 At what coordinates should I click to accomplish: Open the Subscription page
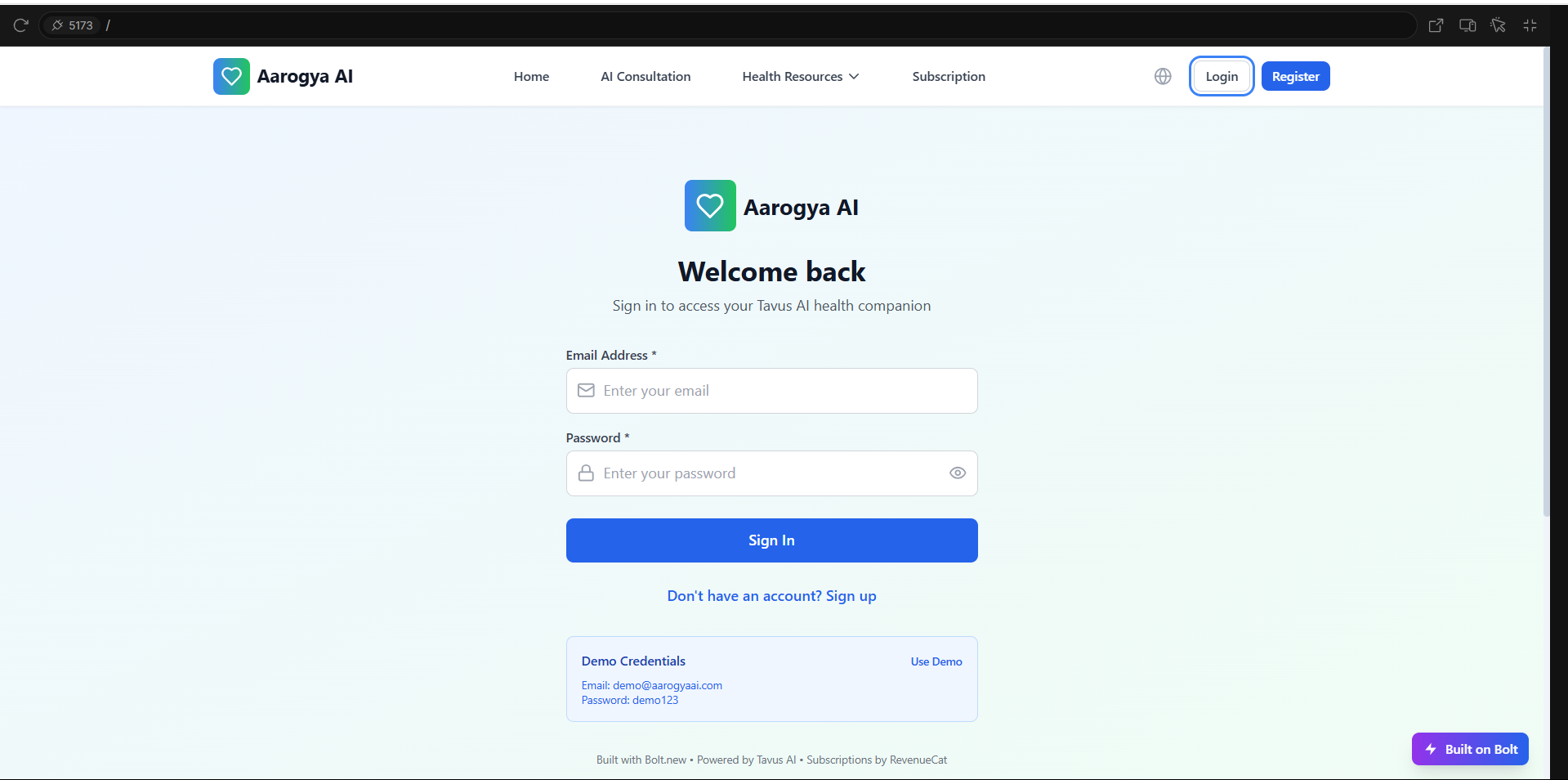click(x=949, y=76)
